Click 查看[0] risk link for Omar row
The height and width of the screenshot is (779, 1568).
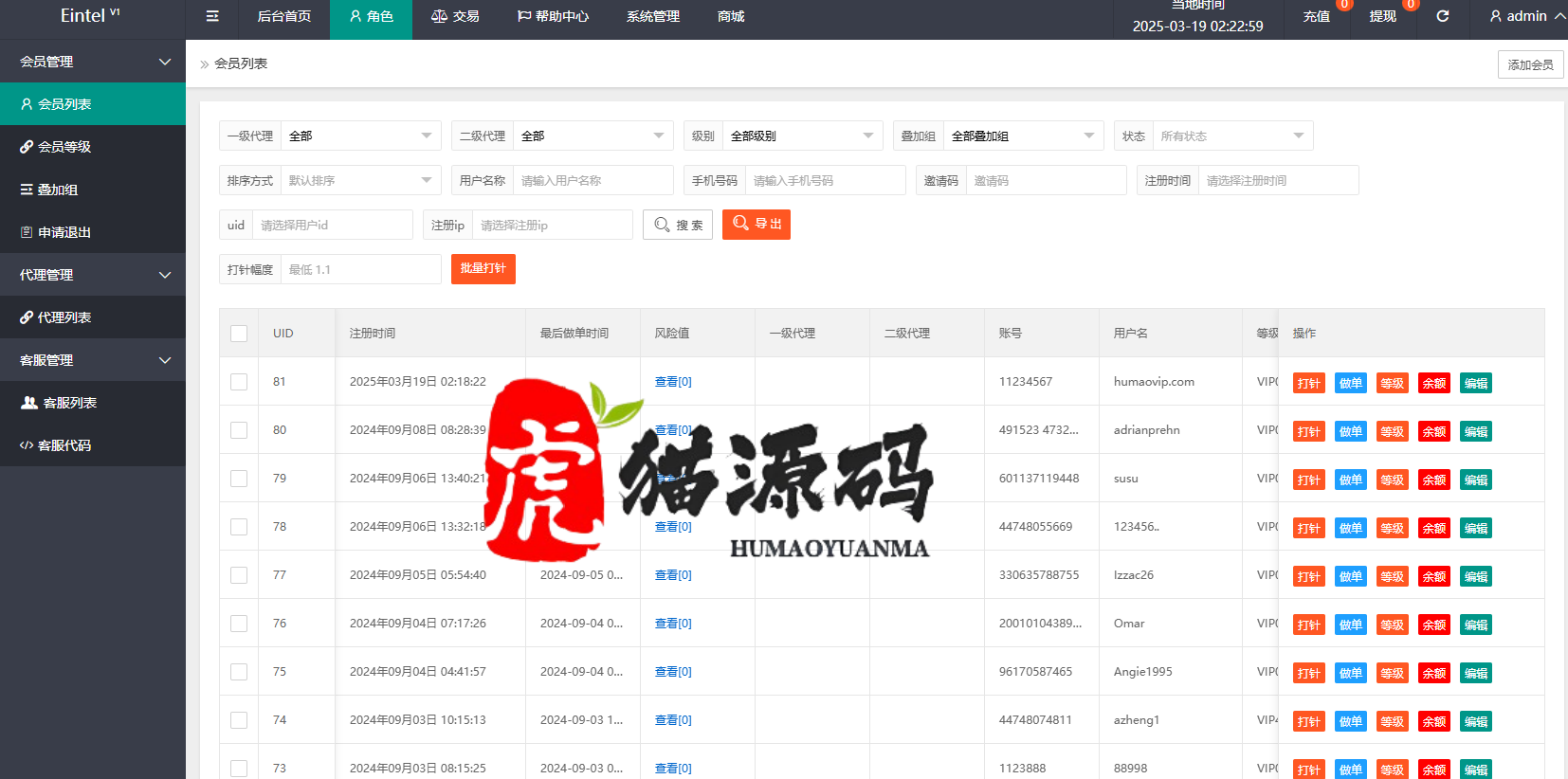[x=673, y=624]
